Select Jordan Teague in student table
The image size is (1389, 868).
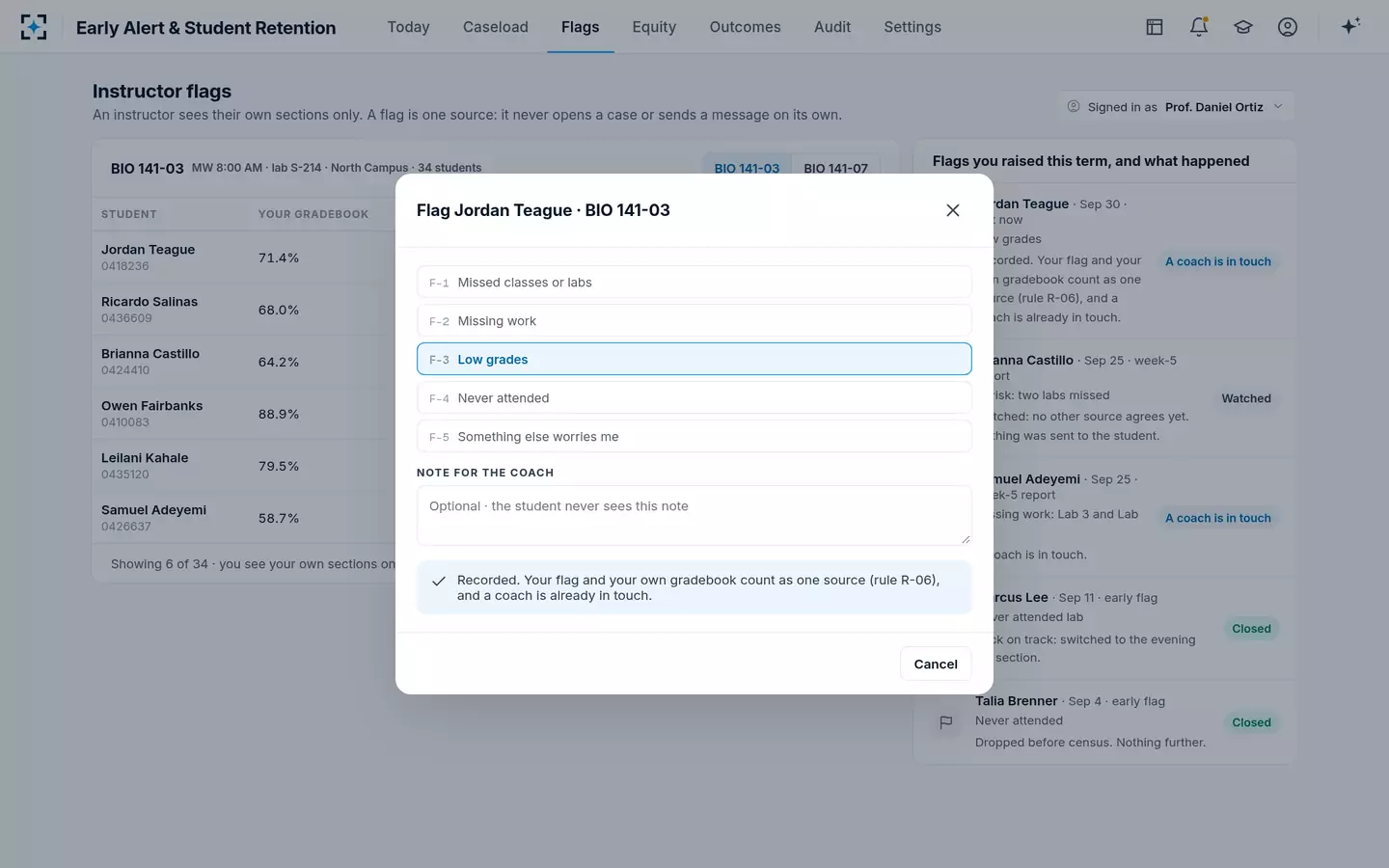pyautogui.click(x=149, y=250)
